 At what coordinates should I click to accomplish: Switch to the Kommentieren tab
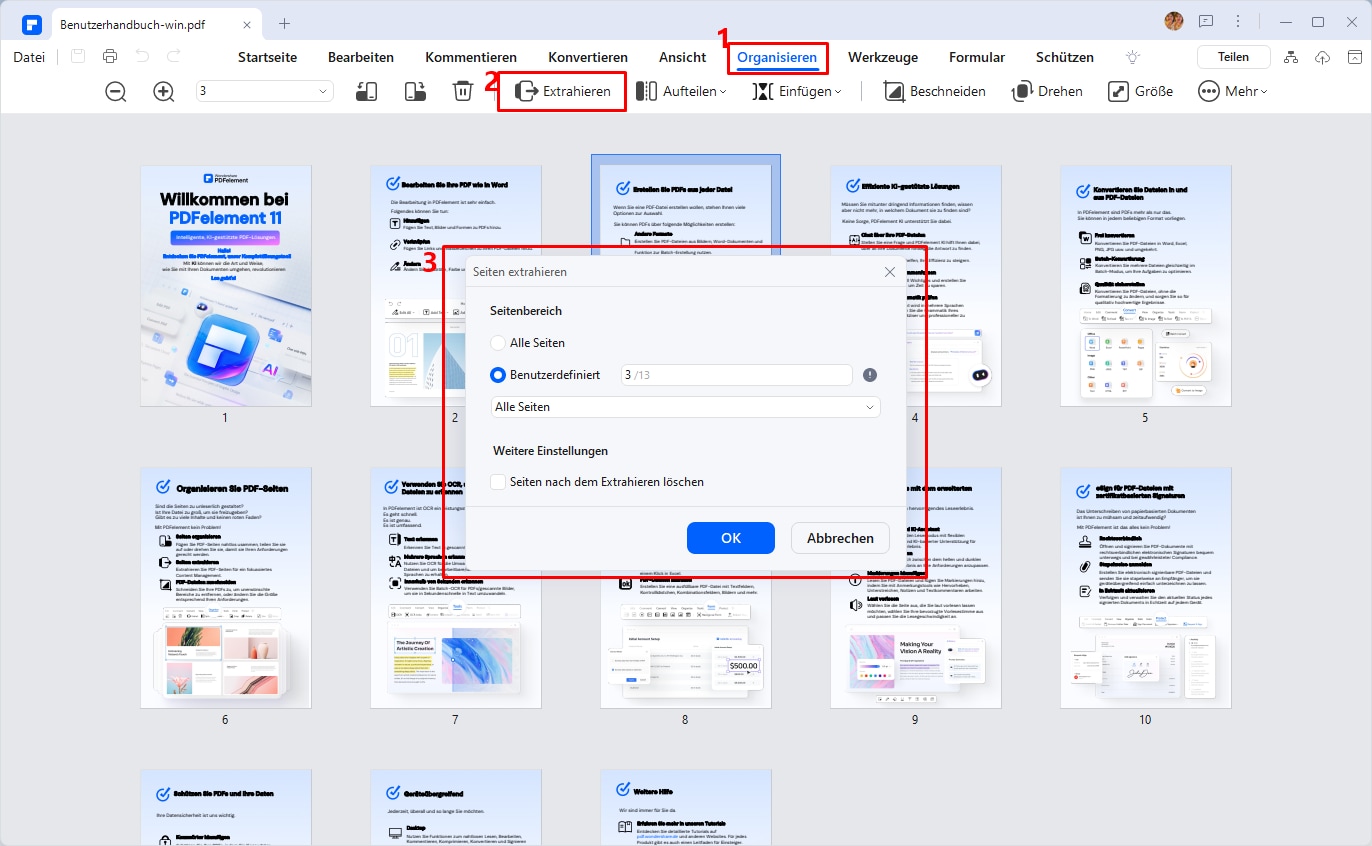point(471,57)
